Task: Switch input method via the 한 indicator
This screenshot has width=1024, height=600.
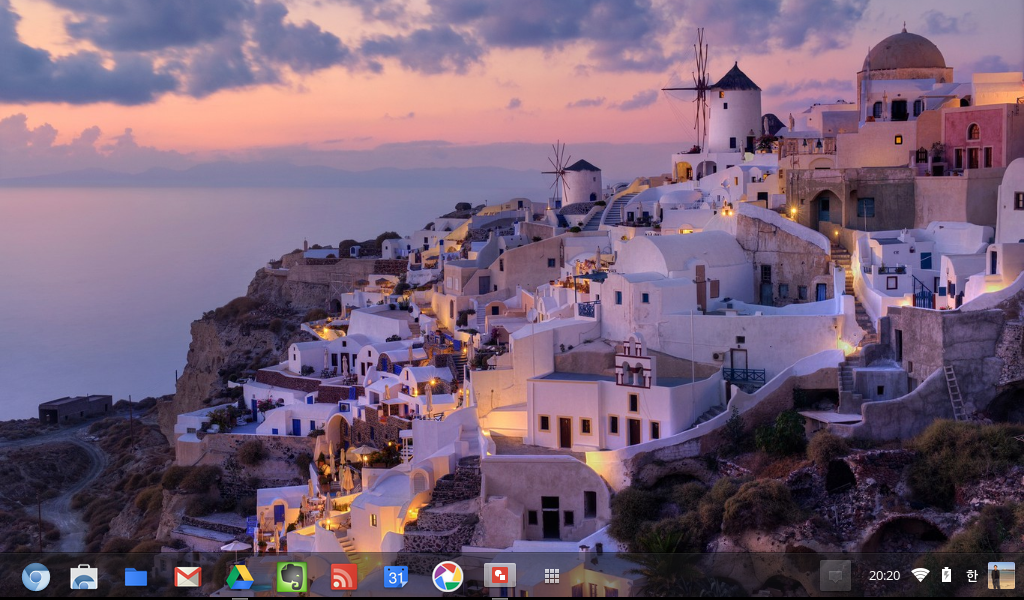Action: (972, 576)
